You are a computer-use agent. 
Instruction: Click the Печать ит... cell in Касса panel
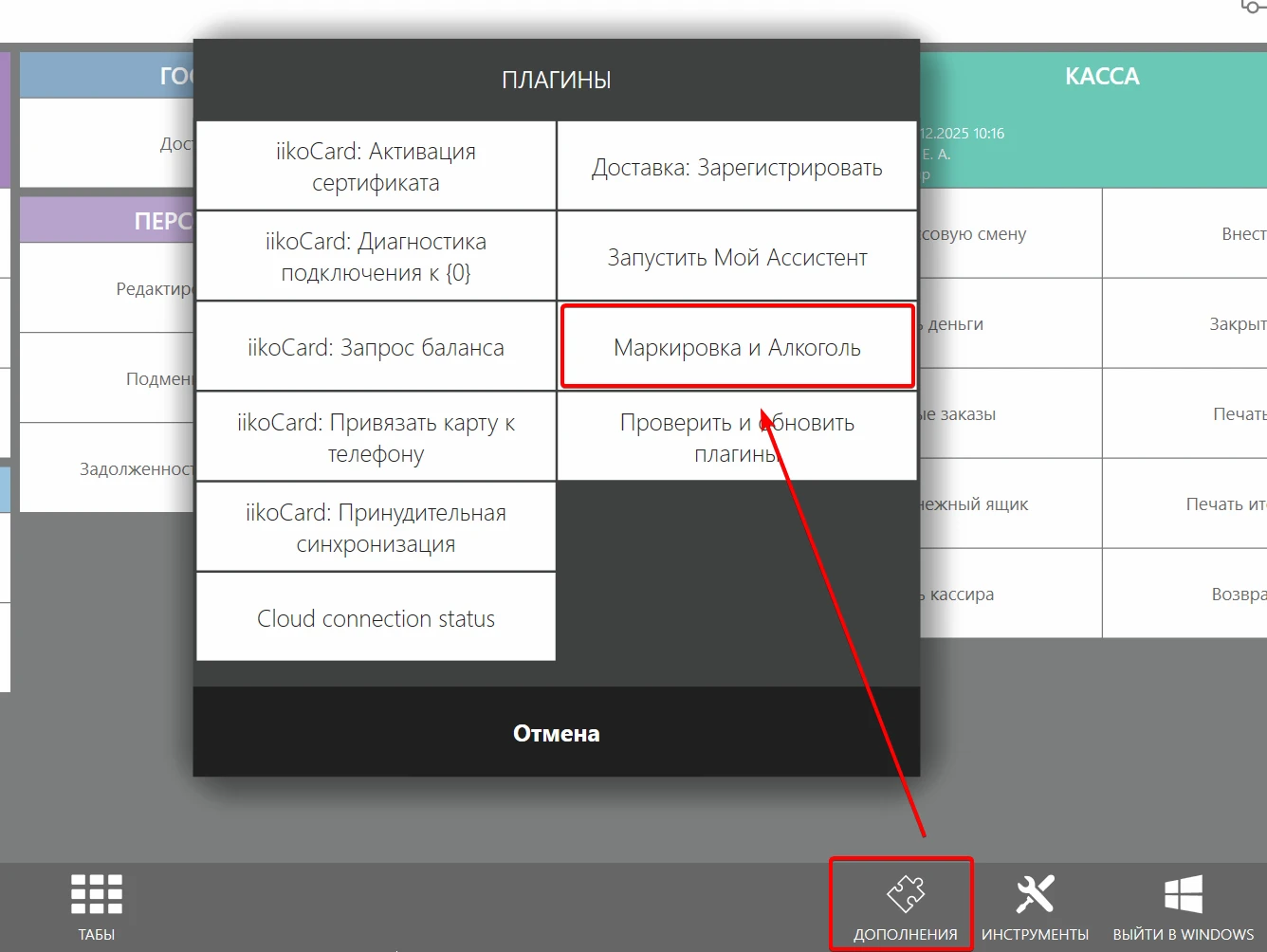pos(1185,503)
